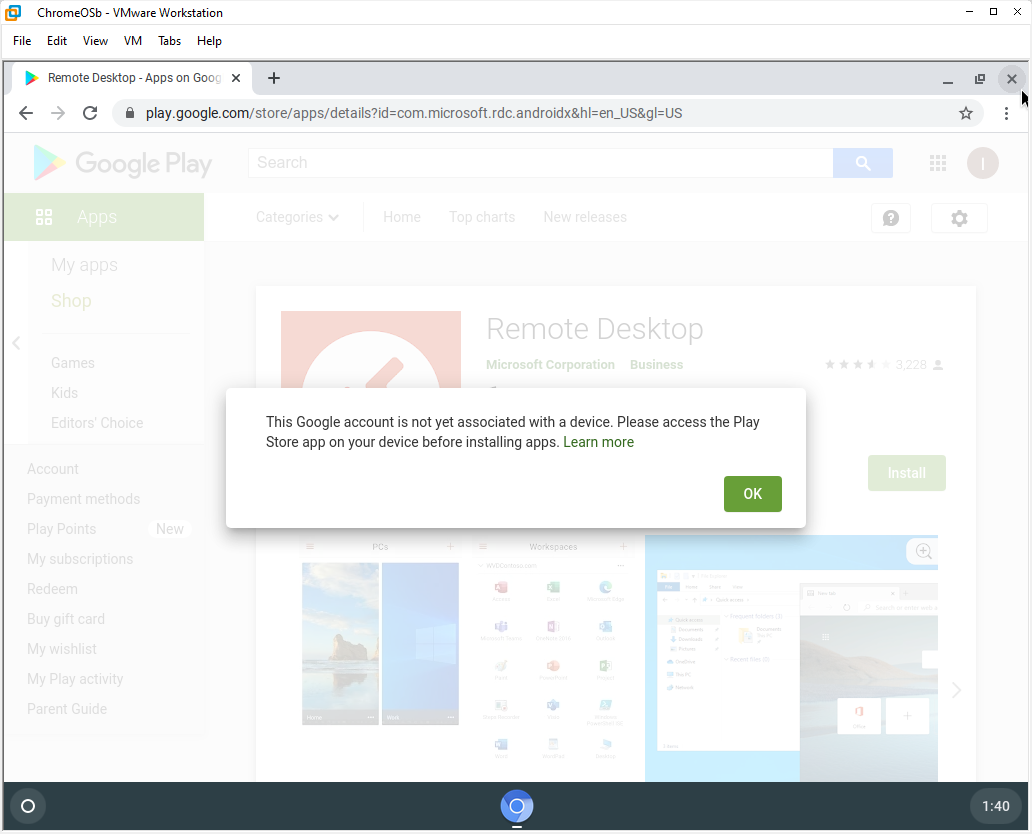Click the browser forward arrow
The height and width of the screenshot is (834, 1032).
58,113
